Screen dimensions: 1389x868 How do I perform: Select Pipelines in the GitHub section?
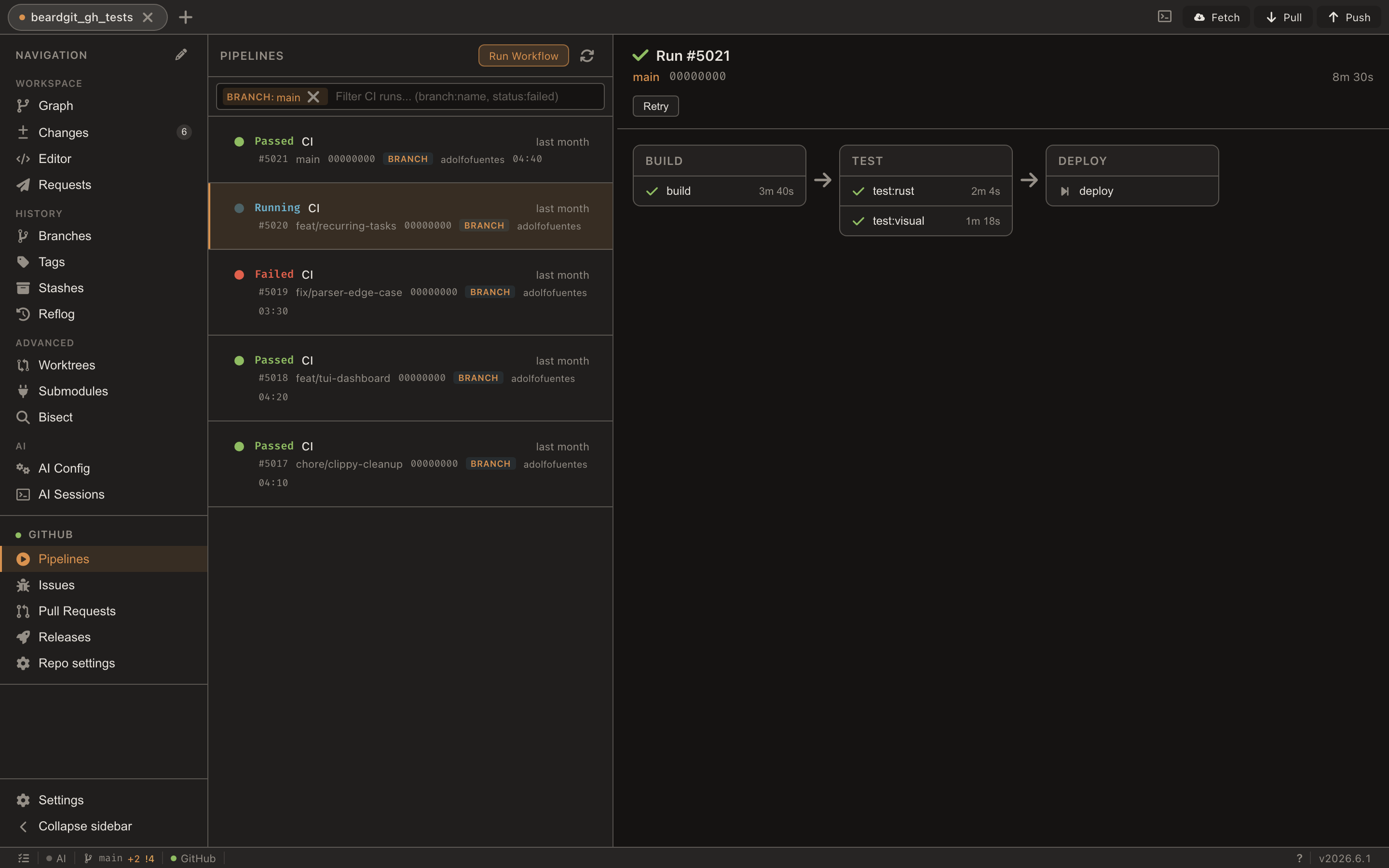click(103, 558)
